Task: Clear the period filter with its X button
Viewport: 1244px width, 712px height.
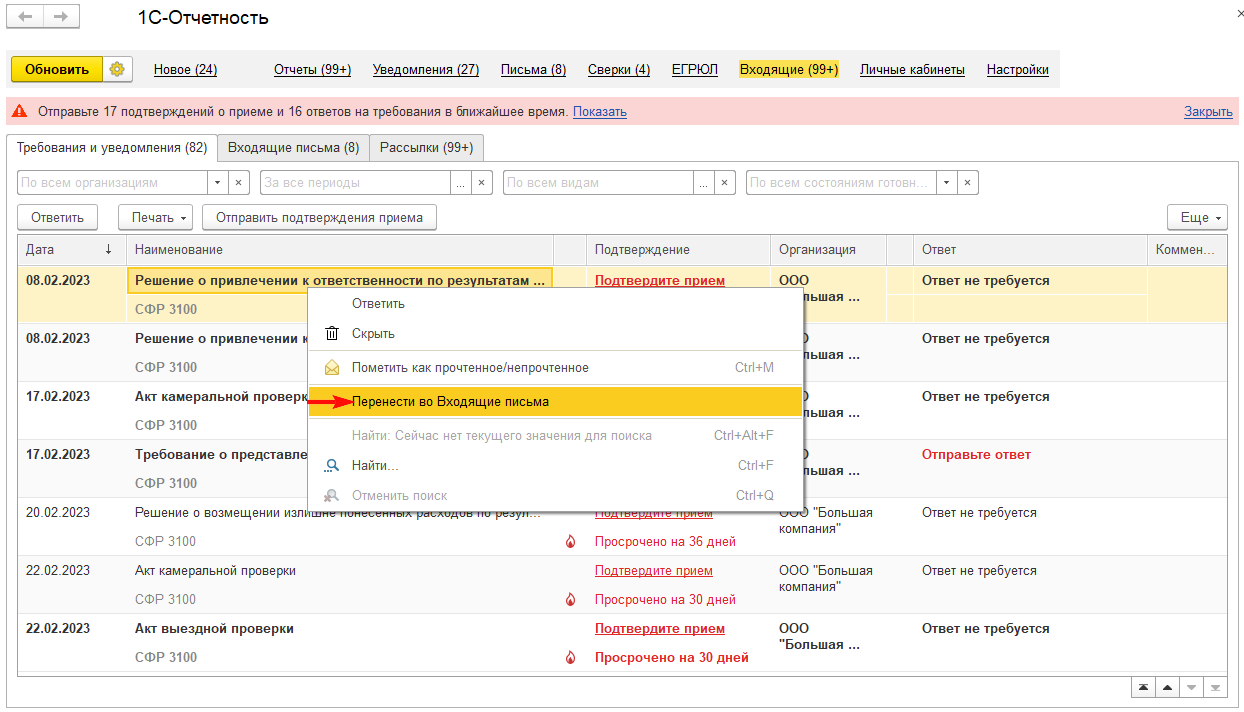Action: [482, 183]
